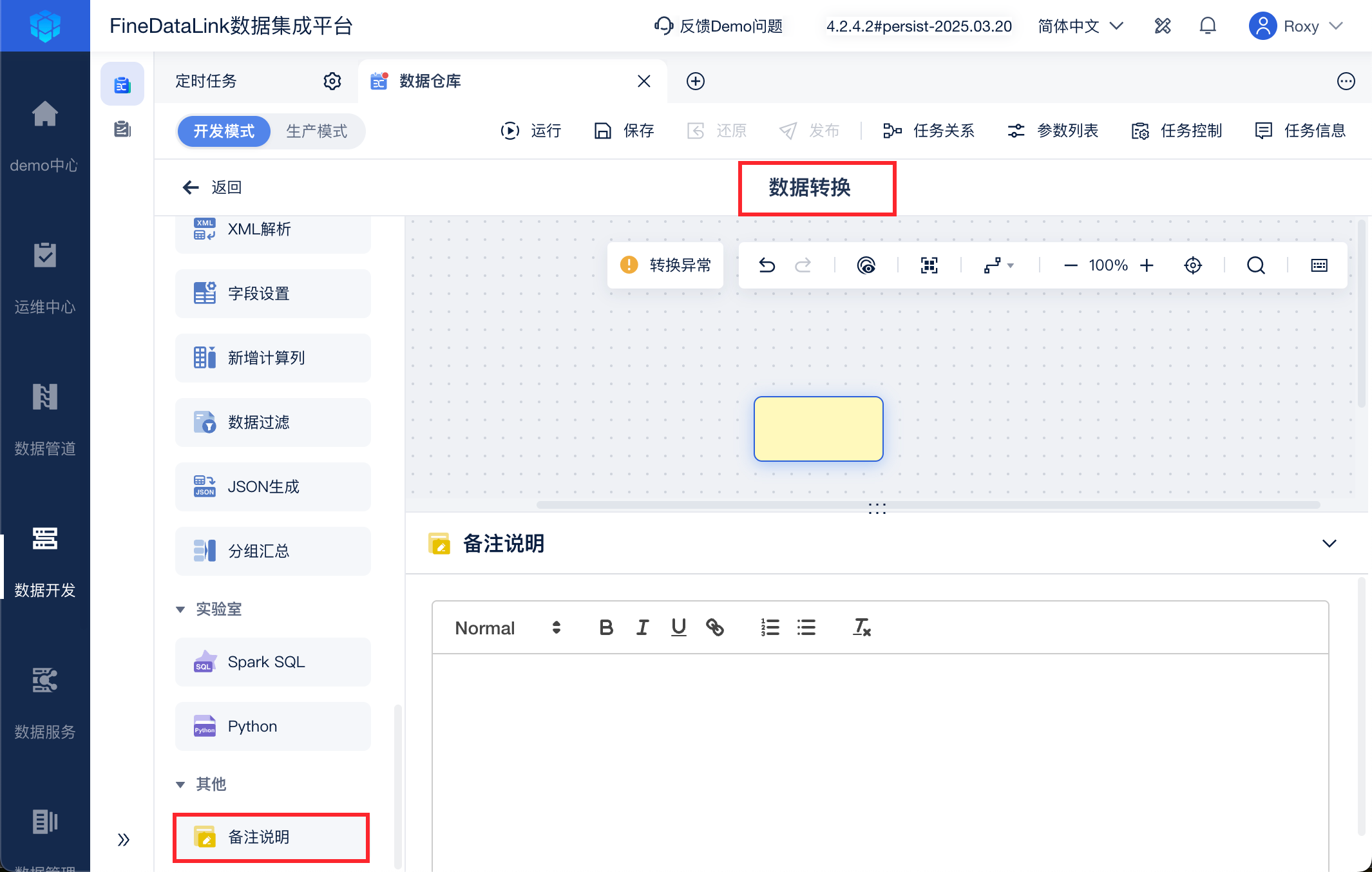Image resolution: width=1372 pixels, height=872 pixels.
Task: Select the Python operator
Action: coord(273,726)
